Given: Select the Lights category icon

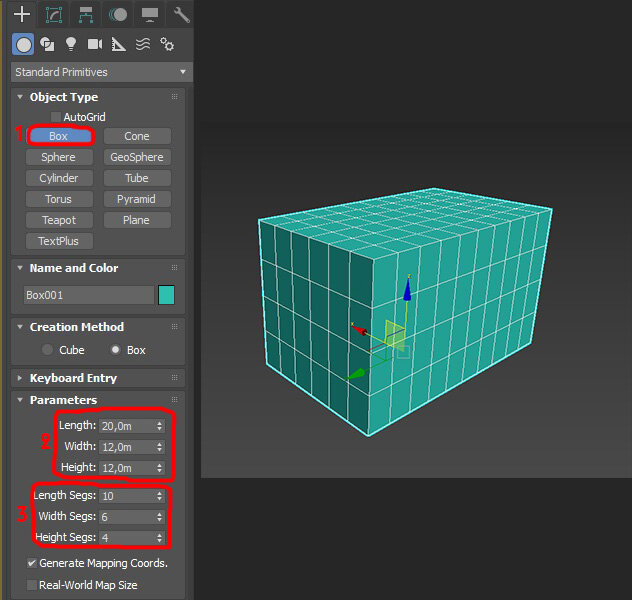Looking at the screenshot, I should pyautogui.click(x=71, y=44).
